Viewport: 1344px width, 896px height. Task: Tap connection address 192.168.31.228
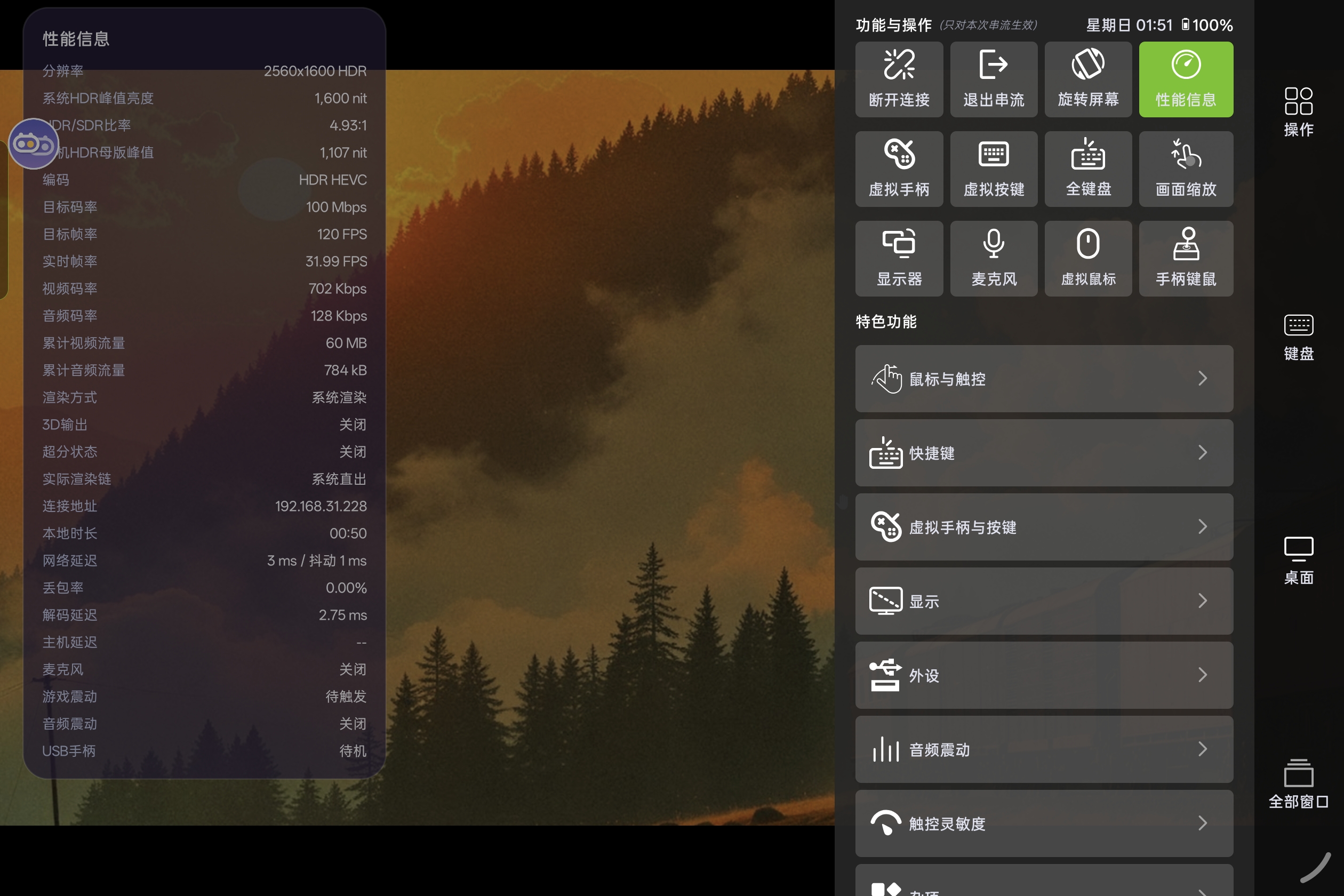click(321, 506)
